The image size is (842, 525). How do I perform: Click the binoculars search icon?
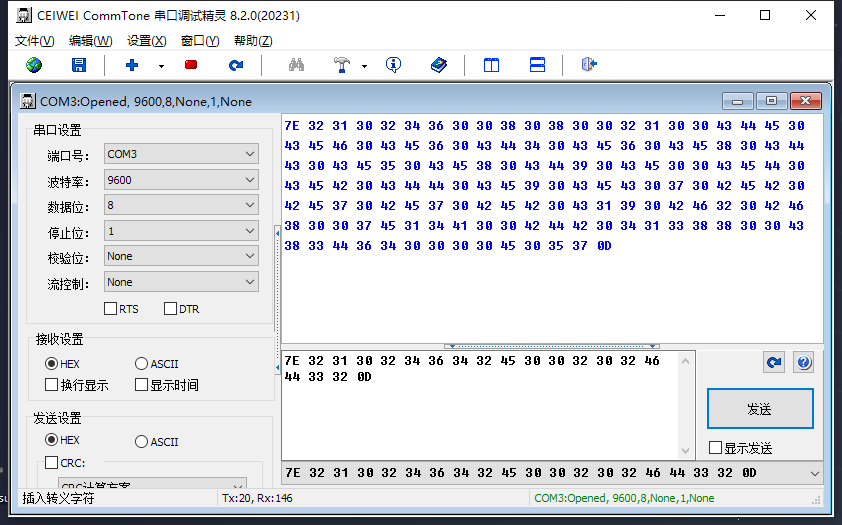coord(296,65)
